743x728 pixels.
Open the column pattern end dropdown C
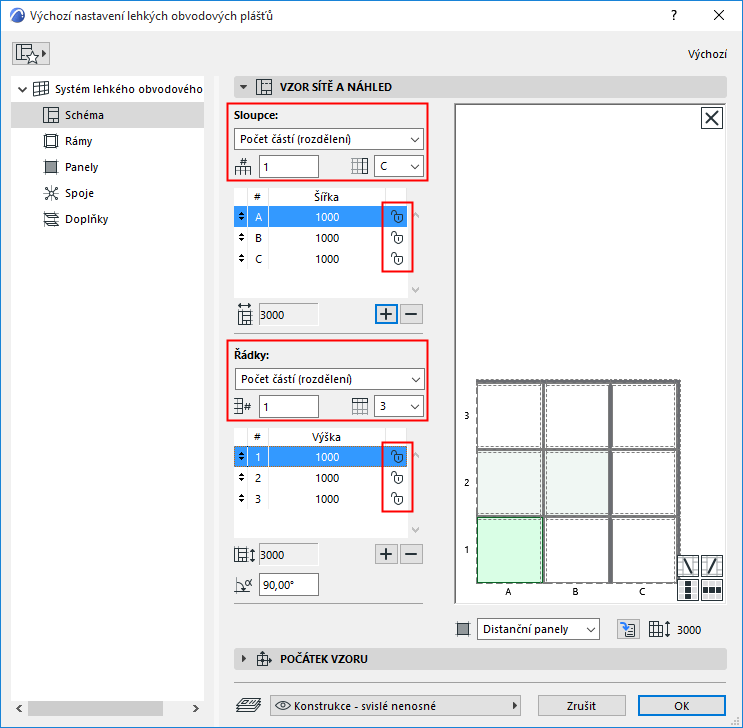pyautogui.click(x=399, y=166)
